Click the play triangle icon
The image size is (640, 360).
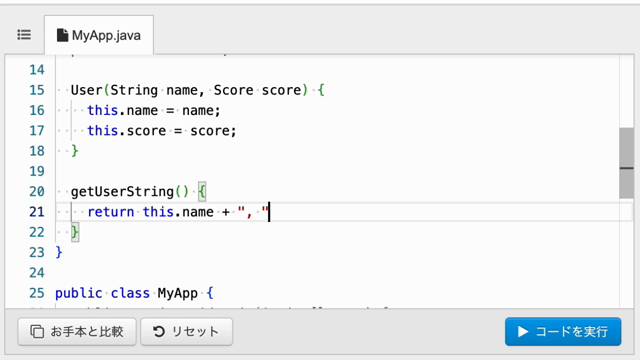[523, 331]
